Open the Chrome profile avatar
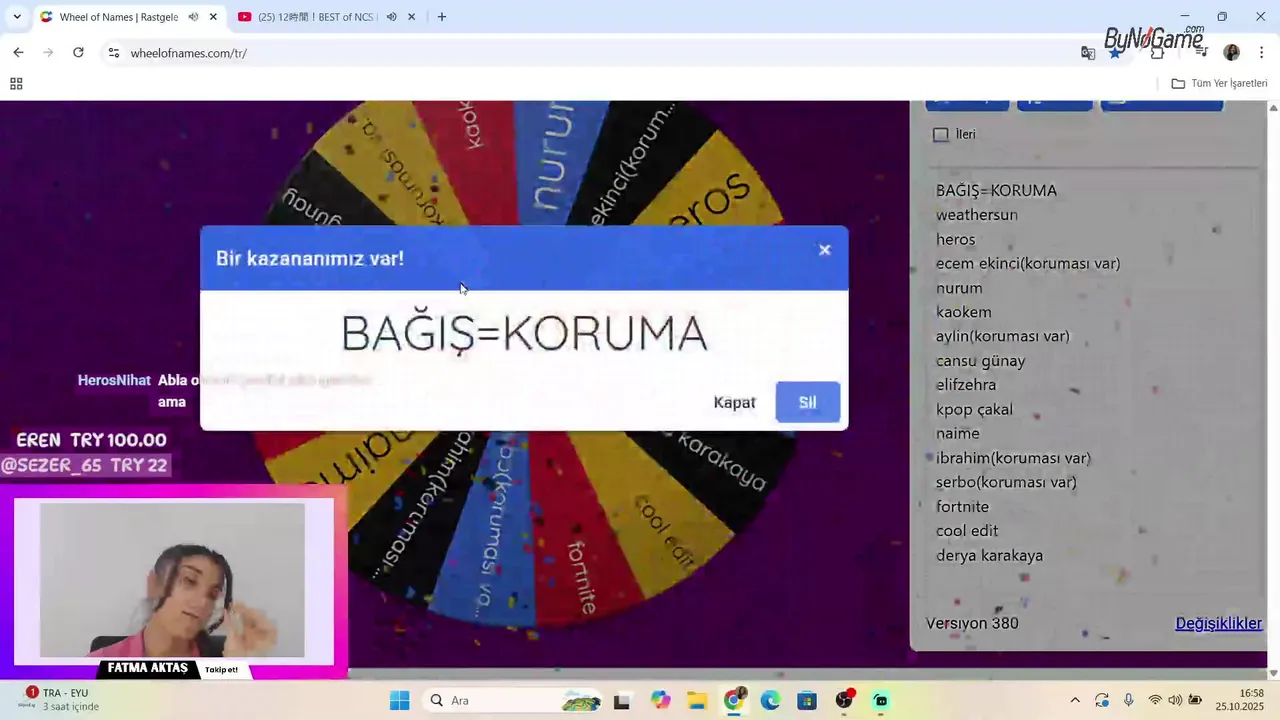The height and width of the screenshot is (720, 1280). pyautogui.click(x=1232, y=53)
